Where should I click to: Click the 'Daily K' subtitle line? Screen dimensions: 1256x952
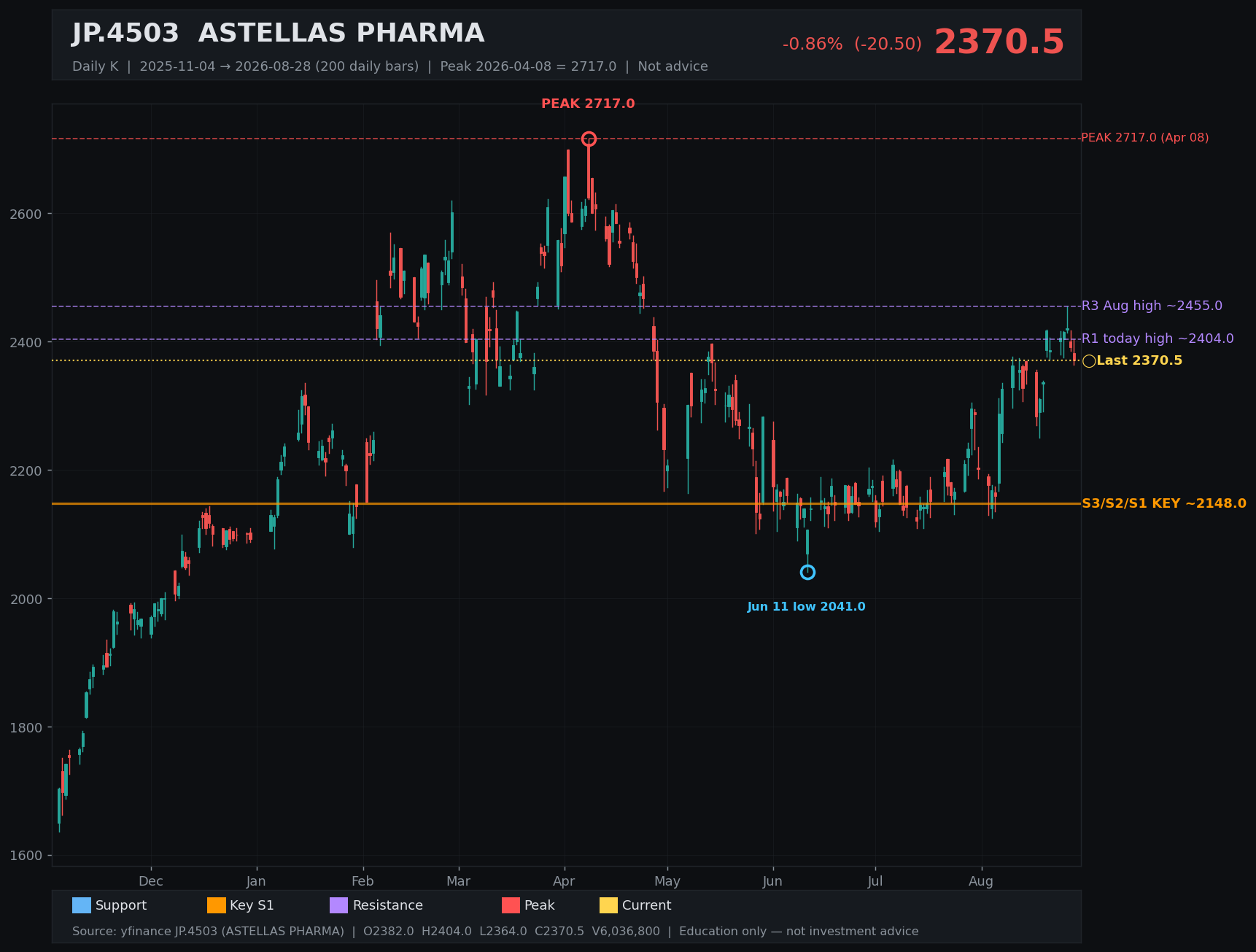(389, 66)
